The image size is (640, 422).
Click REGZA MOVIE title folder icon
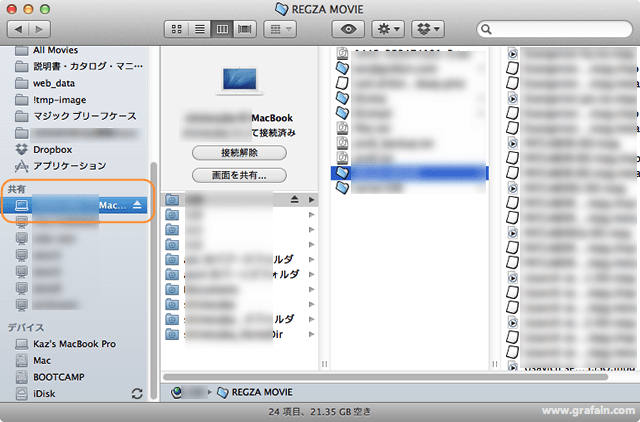pos(282,9)
